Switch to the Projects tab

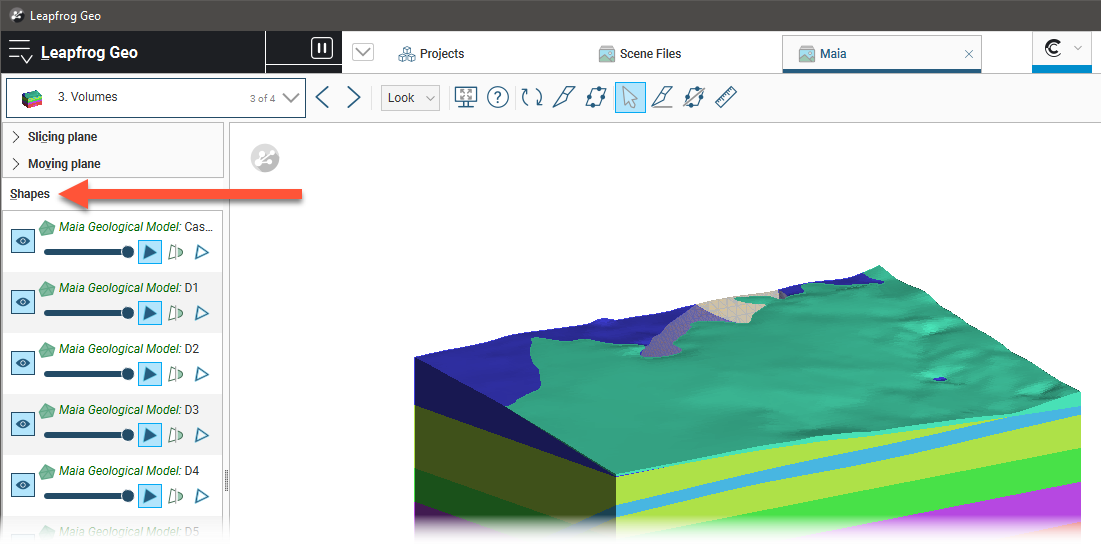tap(431, 53)
